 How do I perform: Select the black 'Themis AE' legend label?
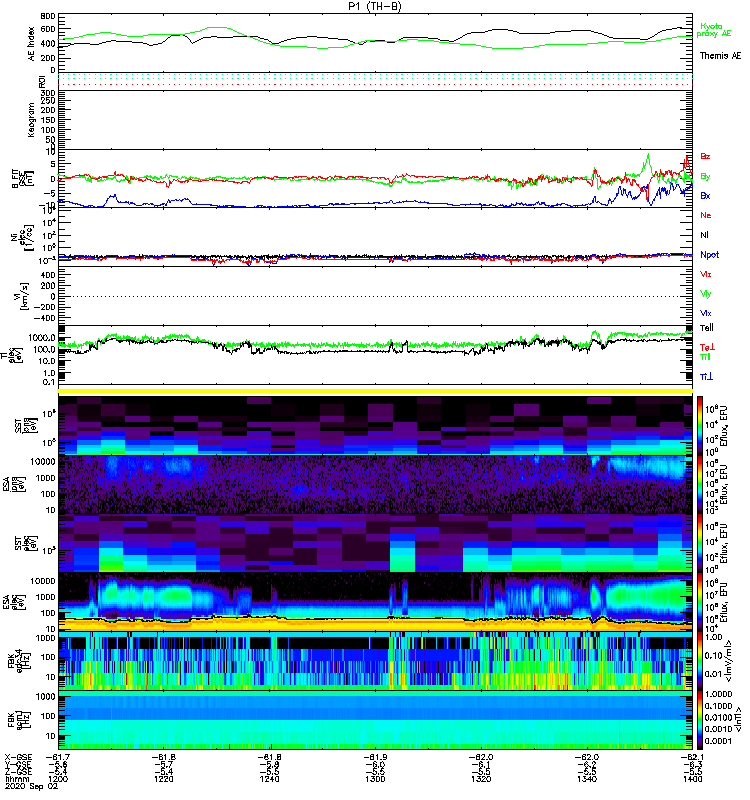coord(720,56)
